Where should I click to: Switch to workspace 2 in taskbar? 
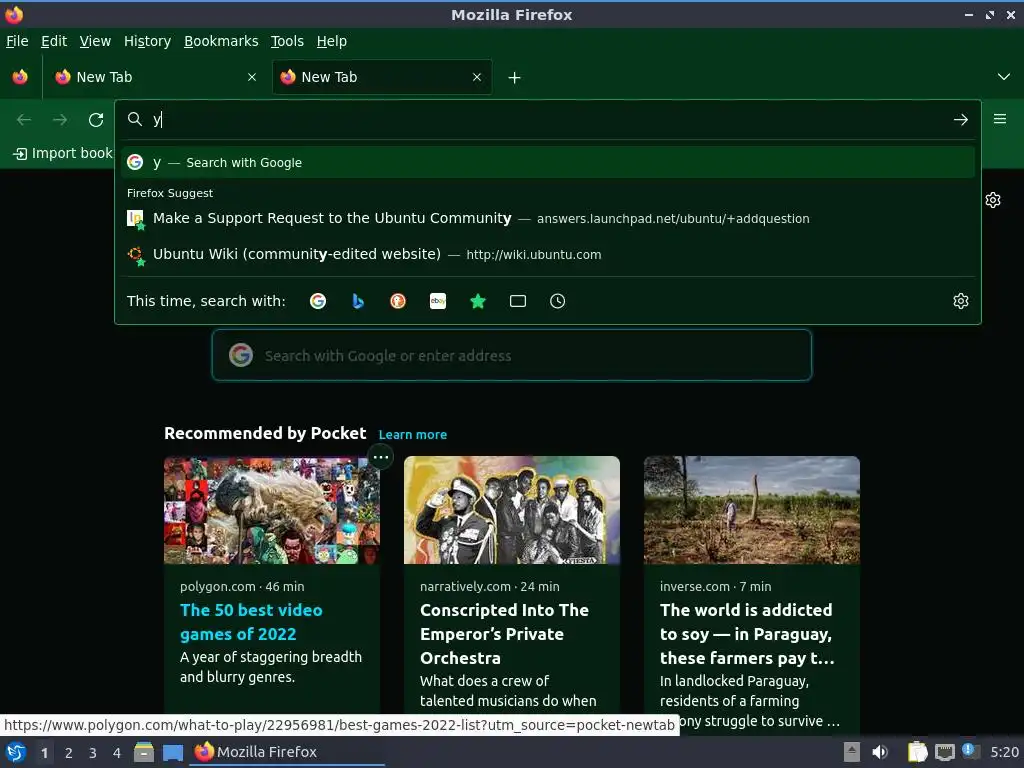[x=69, y=753]
